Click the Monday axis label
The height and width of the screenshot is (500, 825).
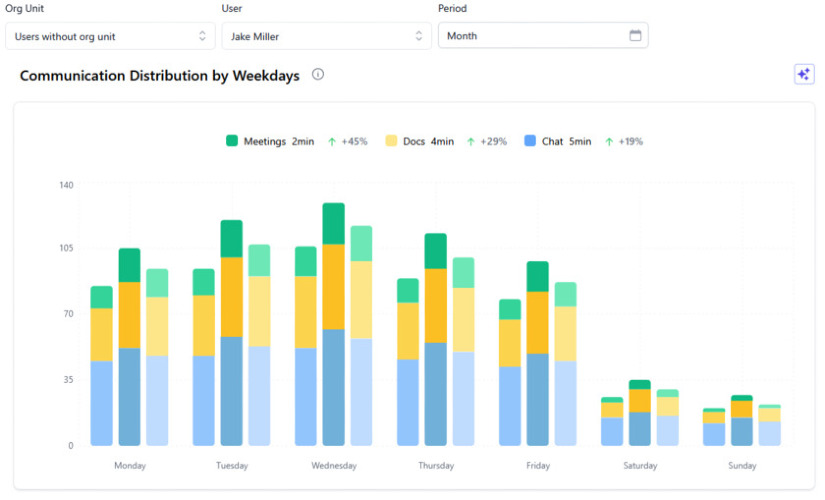pos(130,466)
